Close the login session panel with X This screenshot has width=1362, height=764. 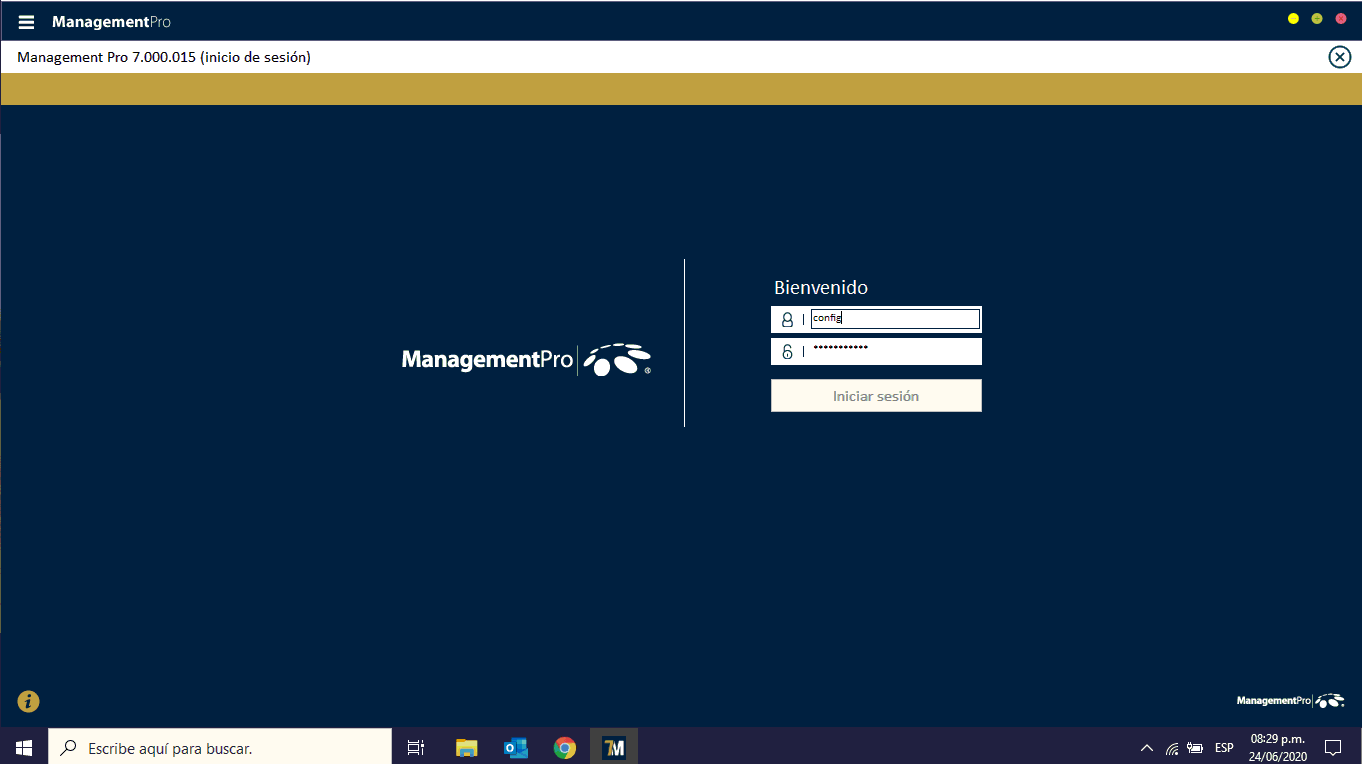click(x=1339, y=57)
